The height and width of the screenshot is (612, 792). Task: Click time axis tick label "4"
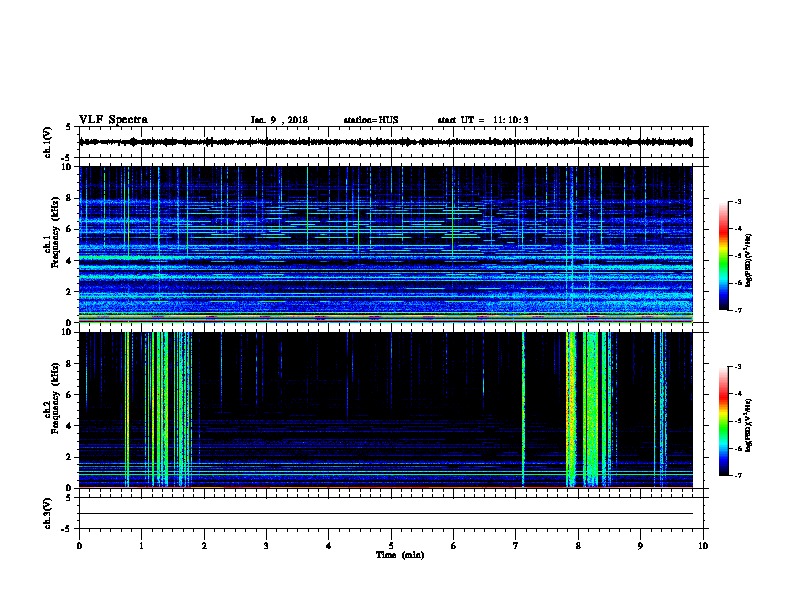click(329, 546)
